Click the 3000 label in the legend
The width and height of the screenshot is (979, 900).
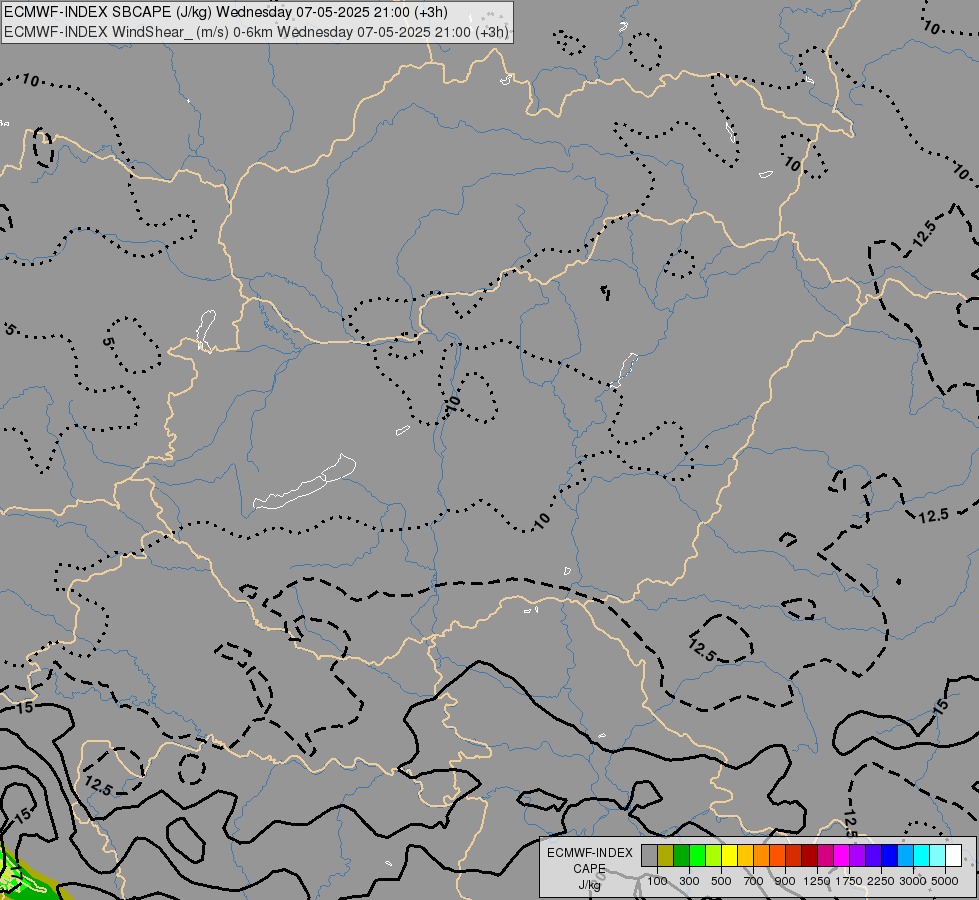pyautogui.click(x=913, y=881)
